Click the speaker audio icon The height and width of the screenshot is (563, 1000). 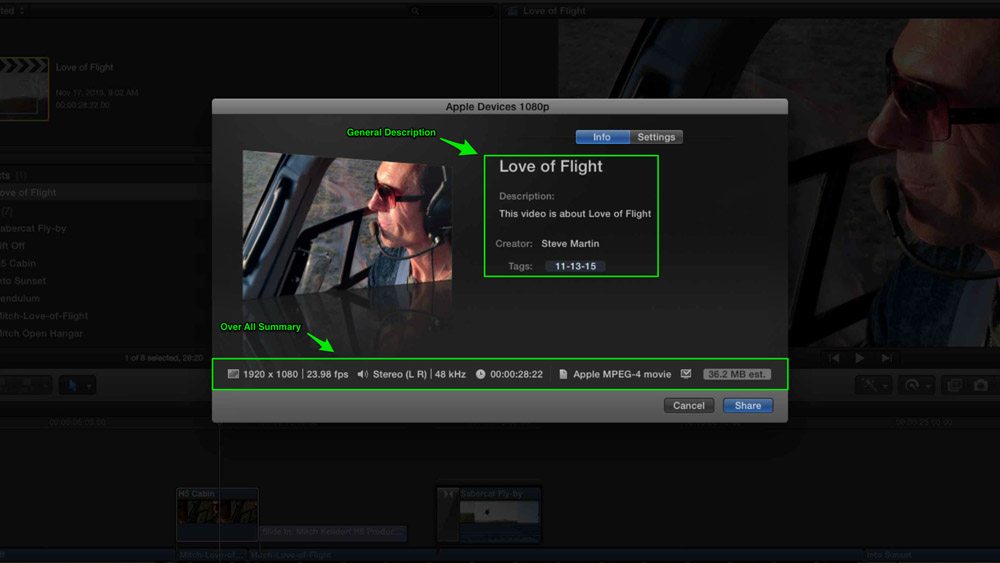(x=362, y=374)
